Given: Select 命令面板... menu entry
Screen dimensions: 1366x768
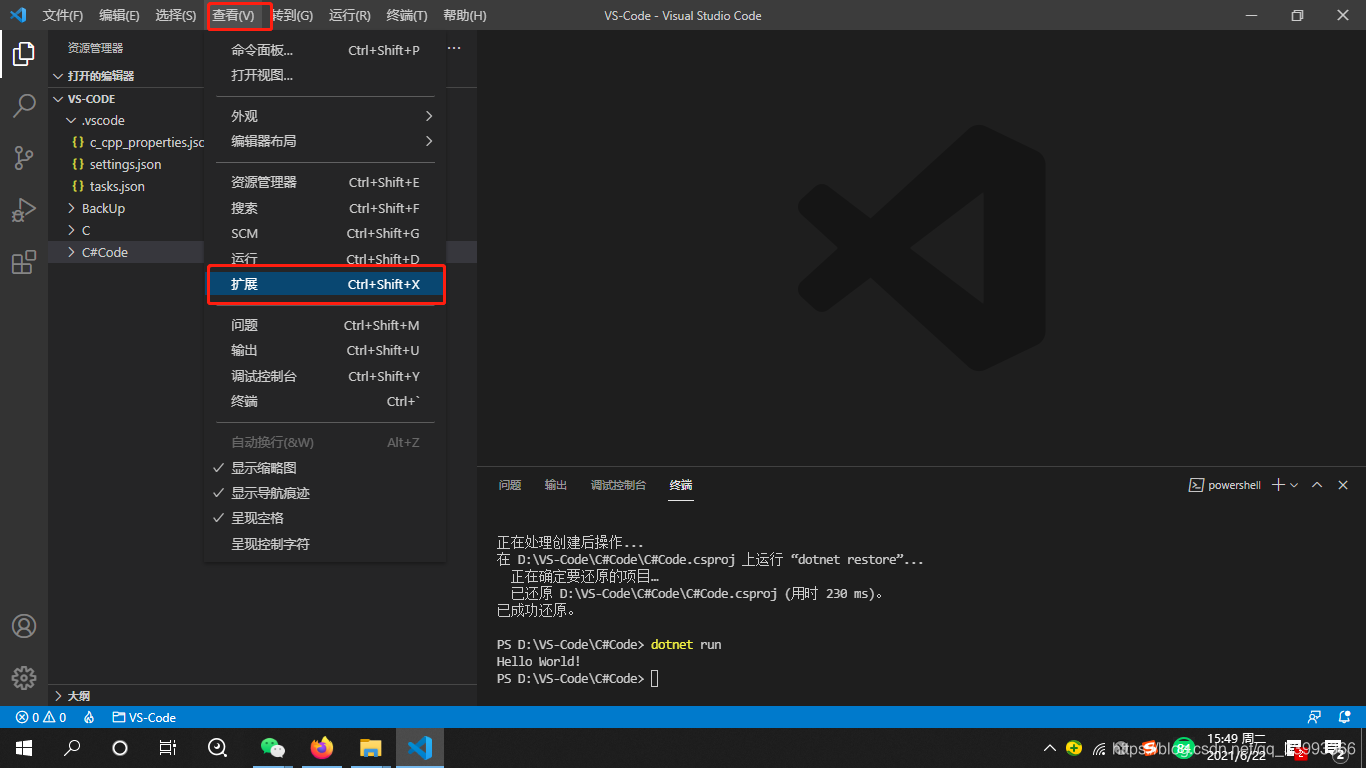Looking at the screenshot, I should pyautogui.click(x=325, y=50).
